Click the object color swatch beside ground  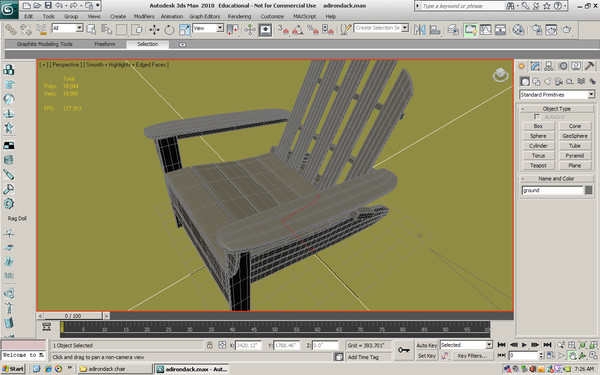589,190
